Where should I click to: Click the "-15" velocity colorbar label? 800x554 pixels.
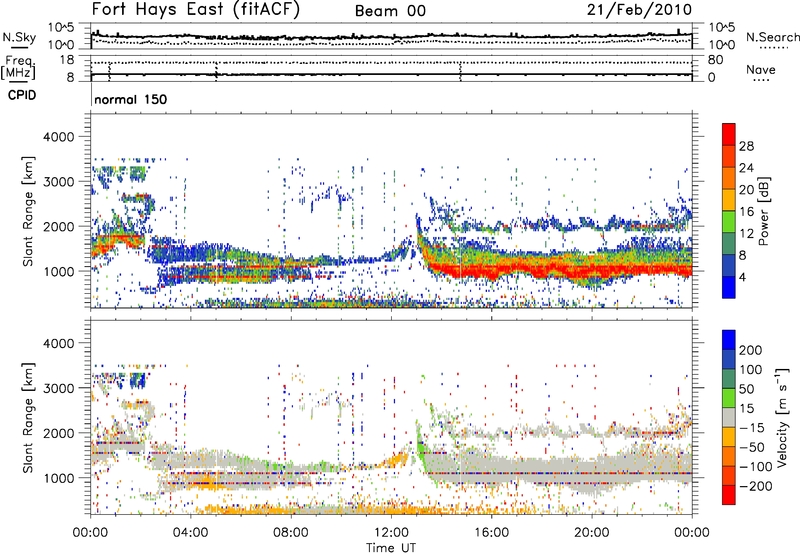pos(751,428)
